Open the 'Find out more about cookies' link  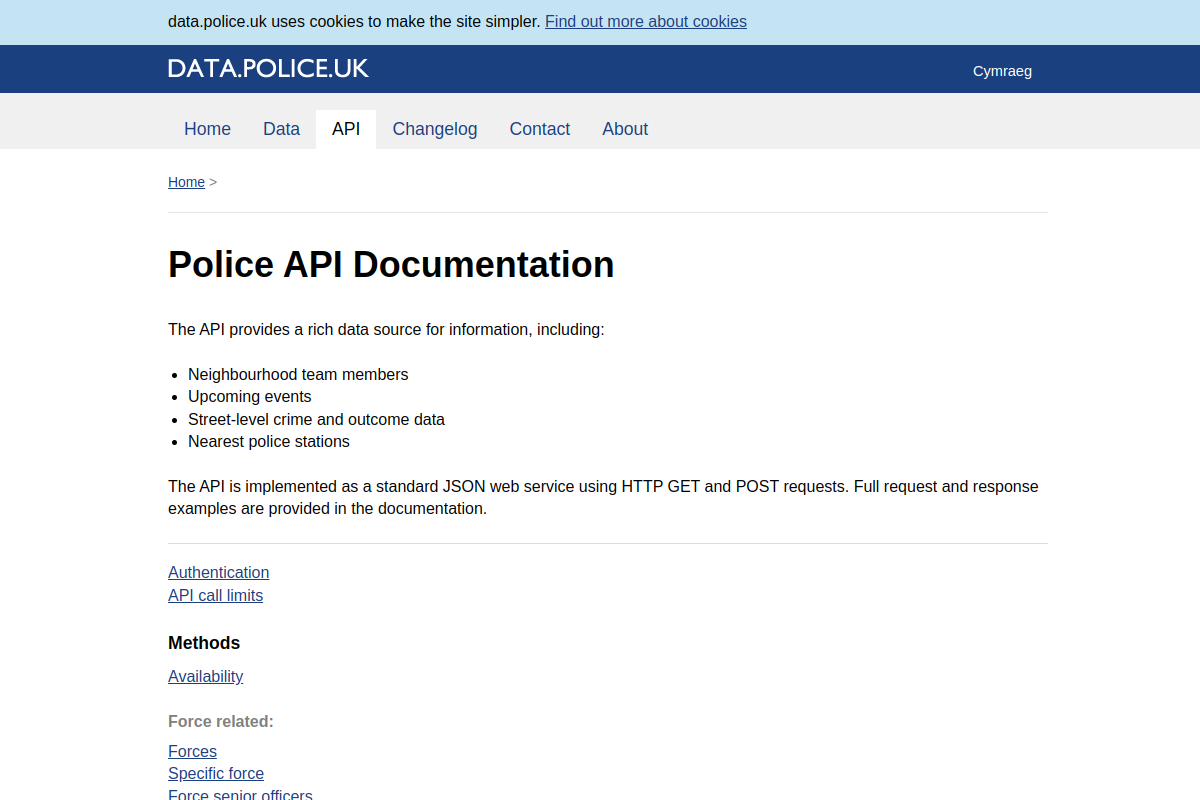(x=645, y=21)
